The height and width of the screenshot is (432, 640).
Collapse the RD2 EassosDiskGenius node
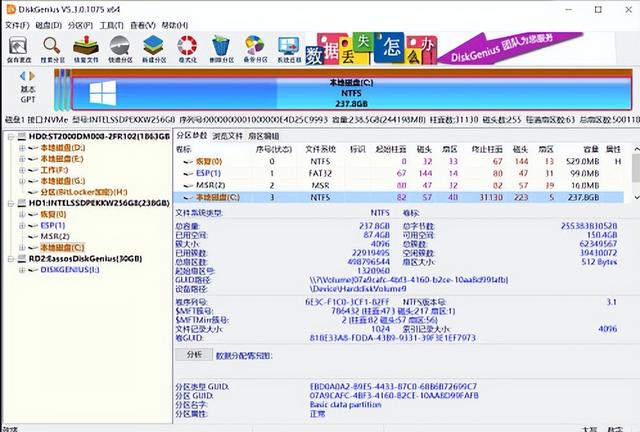[x=11, y=259]
